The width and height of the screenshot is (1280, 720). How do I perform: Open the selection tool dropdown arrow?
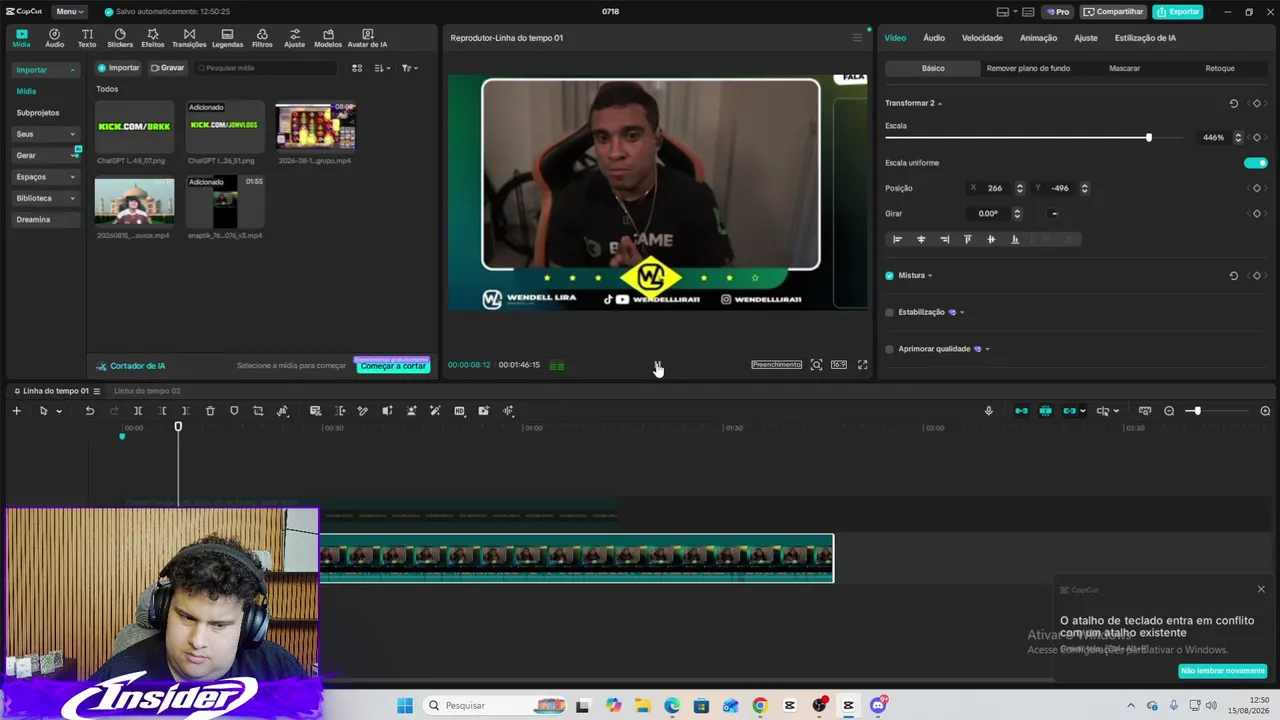click(x=59, y=411)
